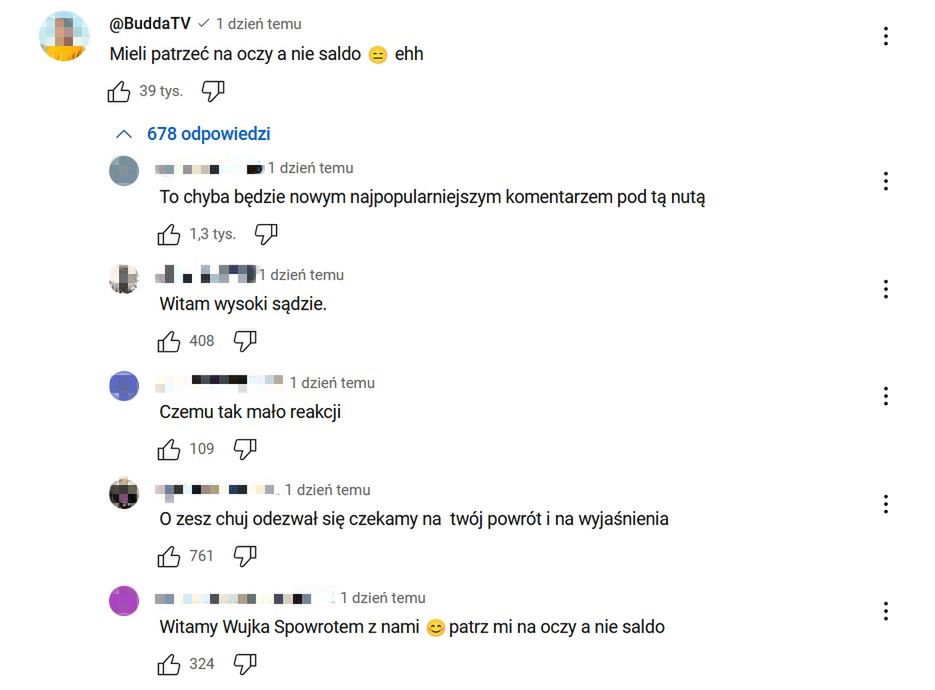The width and height of the screenshot is (935, 690).
Task: Dislike the 'Witam wysoki sądzie' reply
Action: 245,342
